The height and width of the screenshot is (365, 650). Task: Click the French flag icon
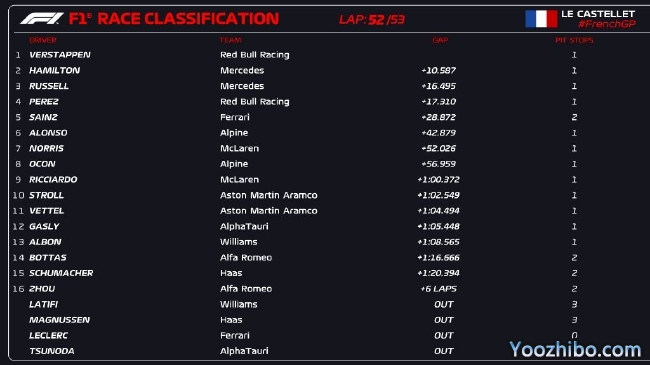coord(541,19)
